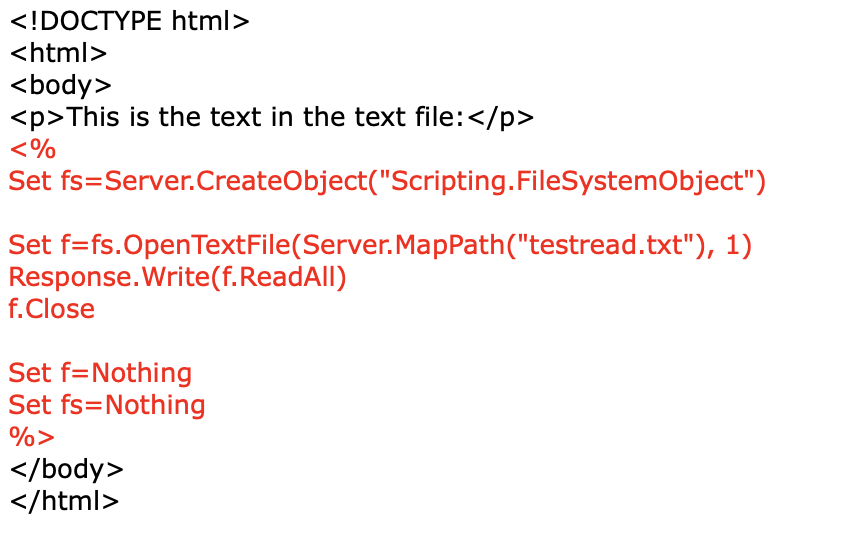Click the f.ReadAll argument
The width and height of the screenshot is (856, 556).
278,276
